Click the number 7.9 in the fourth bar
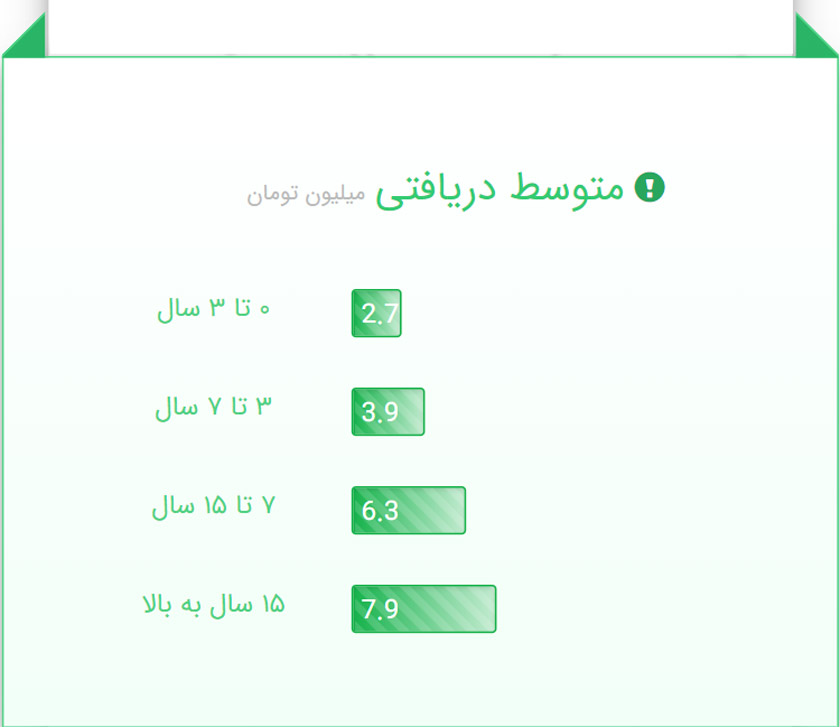This screenshot has height=727, width=840. (380, 609)
